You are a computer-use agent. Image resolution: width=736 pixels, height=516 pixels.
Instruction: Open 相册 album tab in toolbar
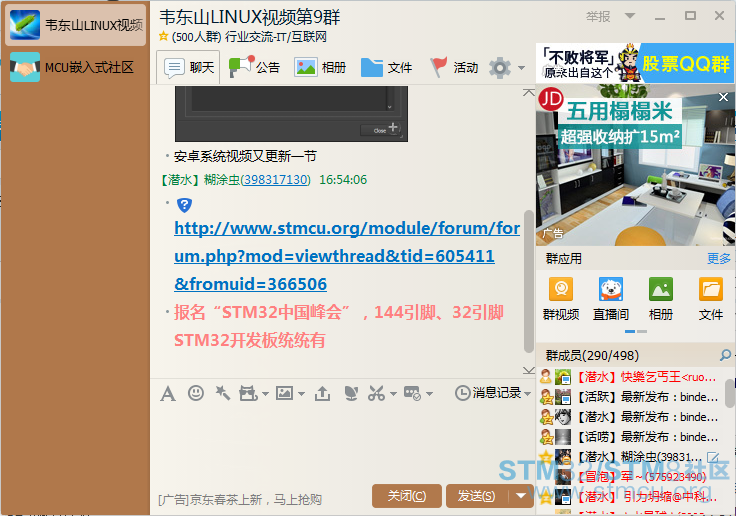point(320,67)
